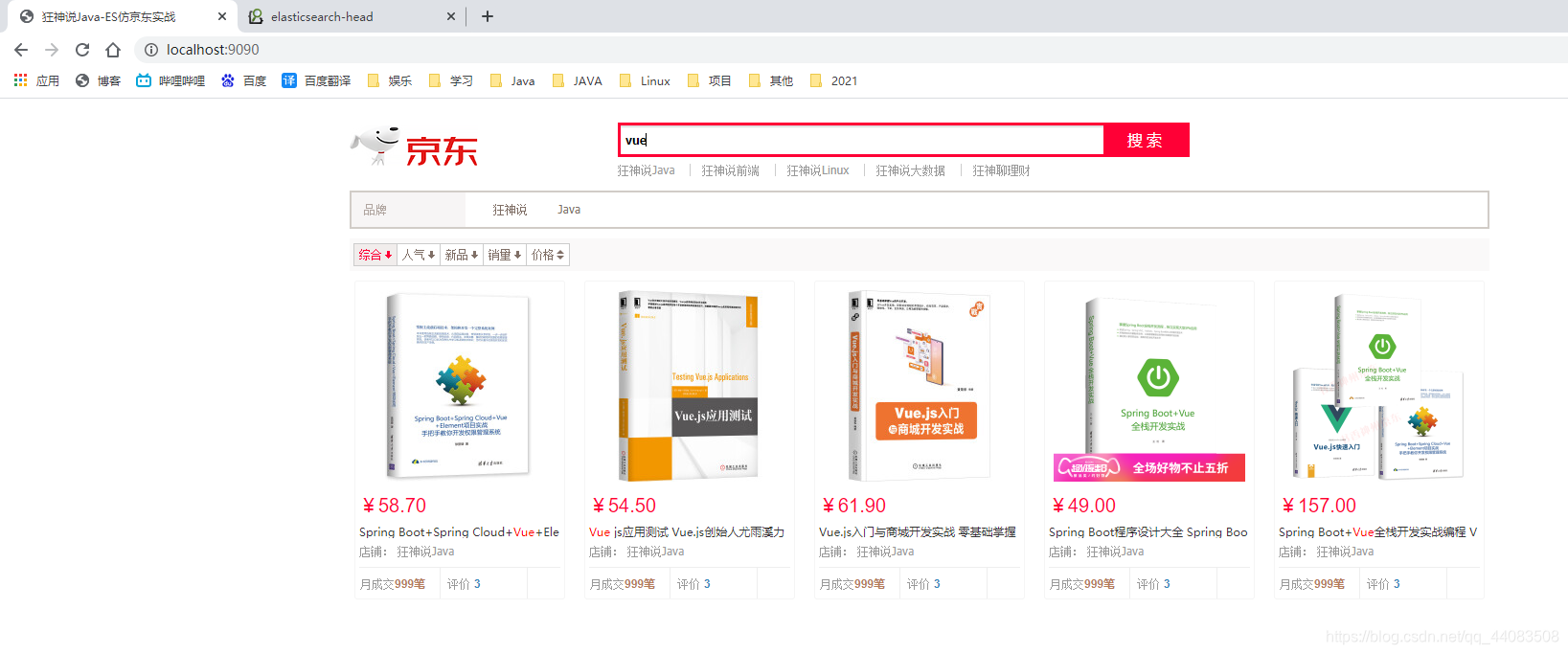Sort by 综合

tap(375, 255)
